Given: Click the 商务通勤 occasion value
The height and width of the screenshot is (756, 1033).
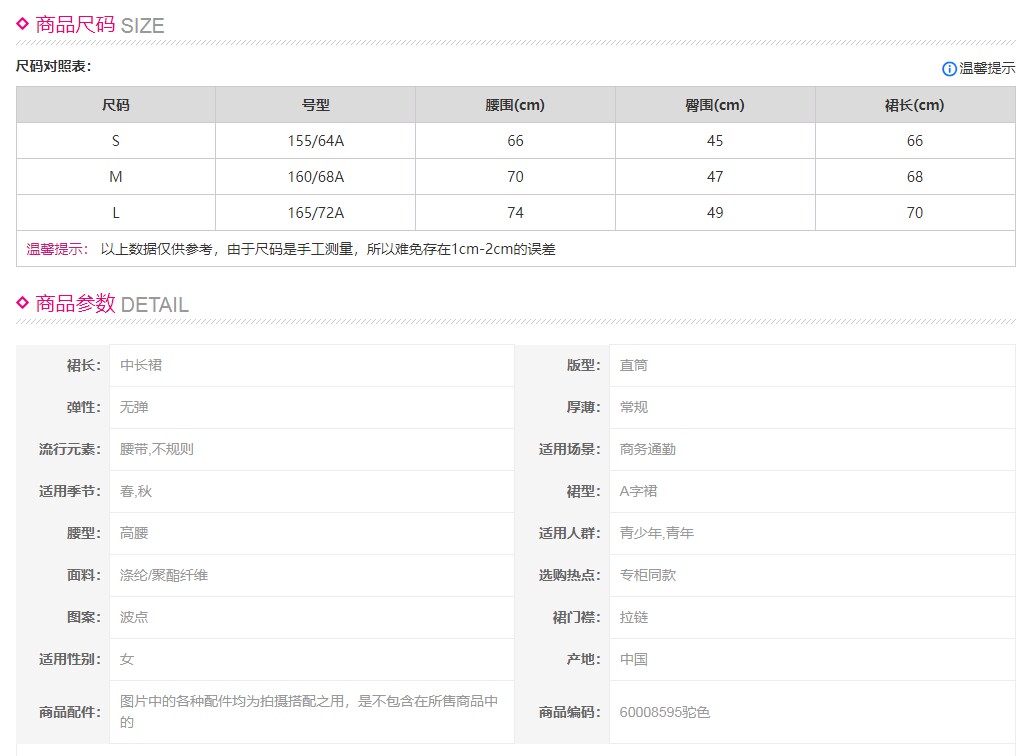Looking at the screenshot, I should (x=648, y=449).
